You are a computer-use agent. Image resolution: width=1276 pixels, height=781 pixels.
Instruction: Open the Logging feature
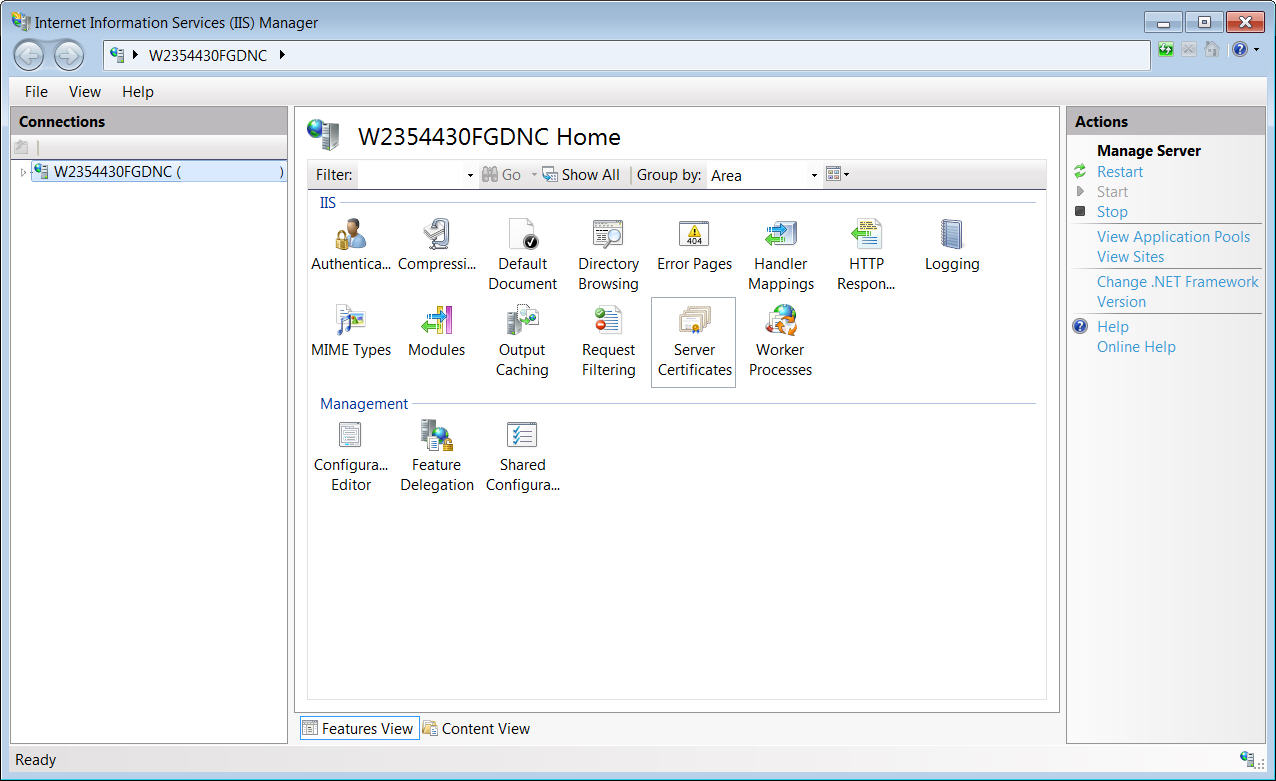(x=951, y=236)
